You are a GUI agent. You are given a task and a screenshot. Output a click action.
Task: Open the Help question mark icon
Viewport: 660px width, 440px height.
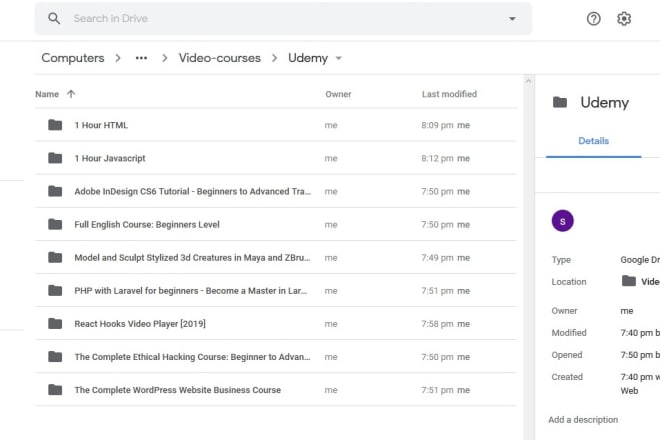[x=593, y=19]
